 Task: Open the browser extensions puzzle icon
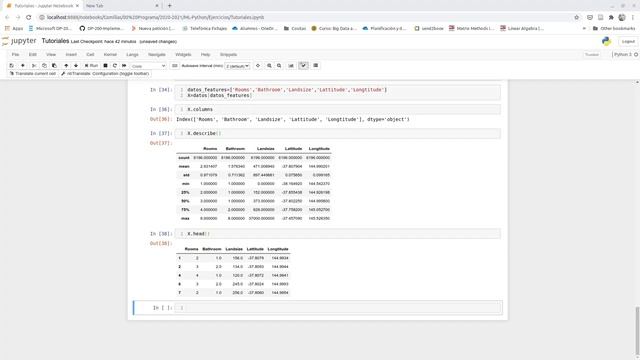point(611,18)
